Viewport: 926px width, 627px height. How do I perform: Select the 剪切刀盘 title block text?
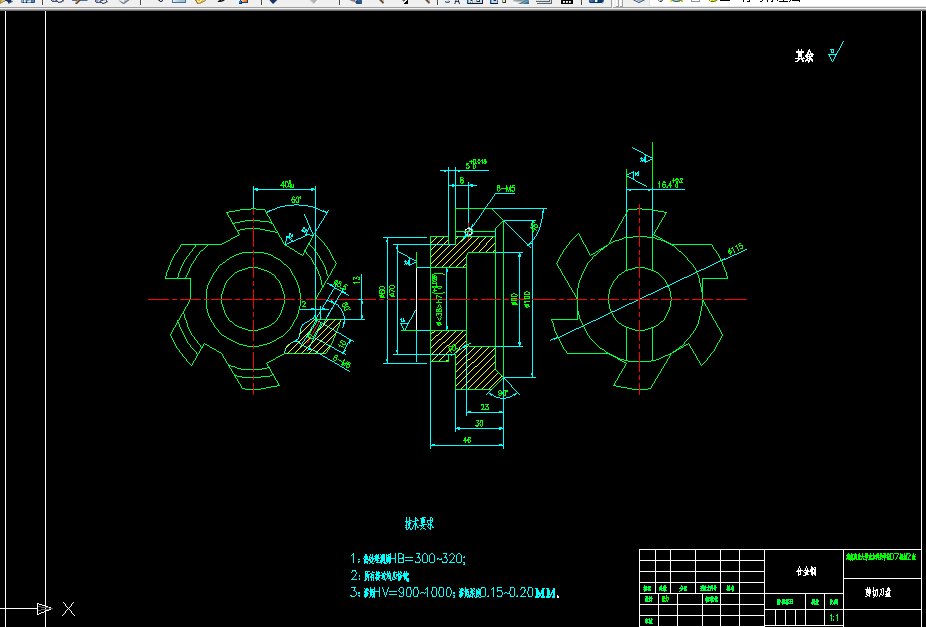(x=878, y=593)
